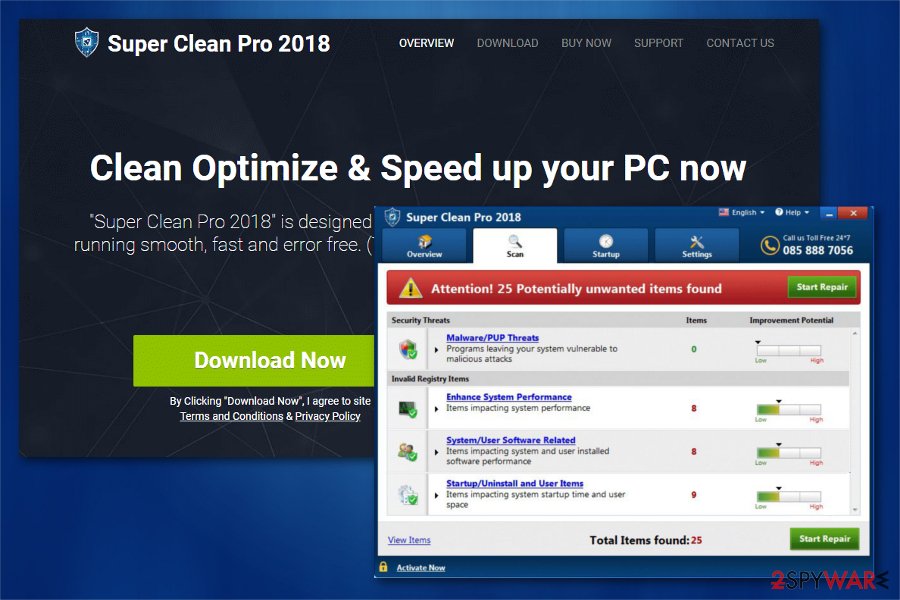Open the Help dropdown menu
The height and width of the screenshot is (600, 900).
tap(792, 212)
